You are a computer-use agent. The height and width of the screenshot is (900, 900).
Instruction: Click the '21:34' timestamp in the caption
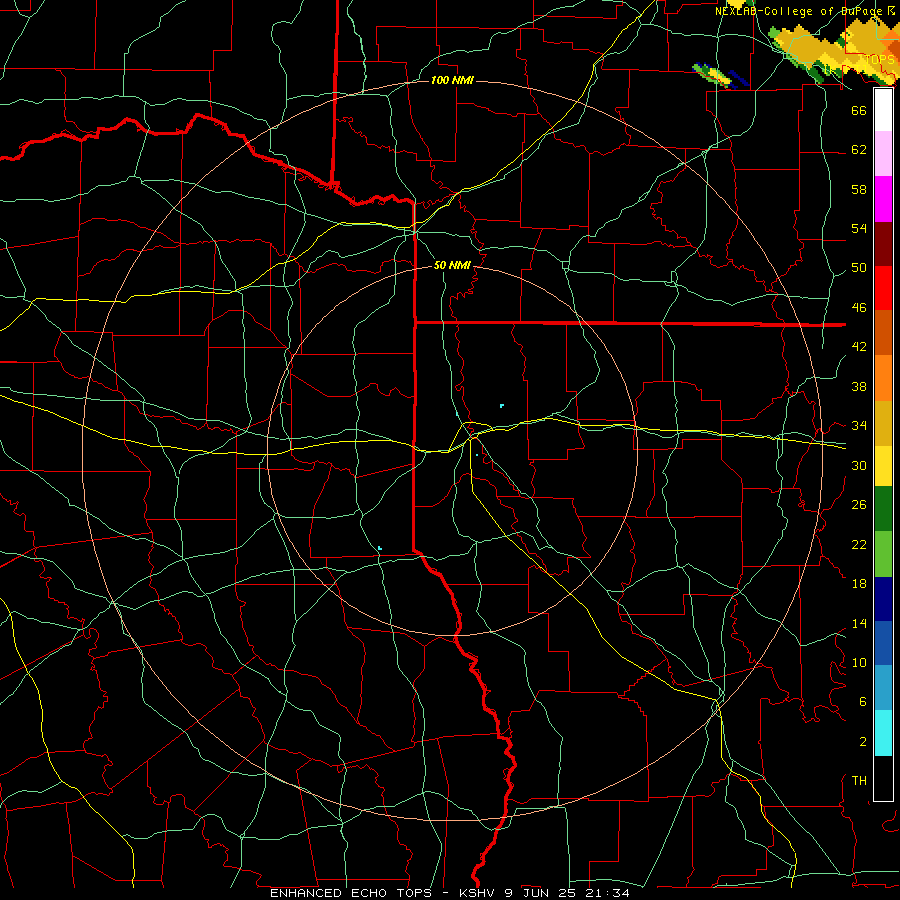click(607, 893)
